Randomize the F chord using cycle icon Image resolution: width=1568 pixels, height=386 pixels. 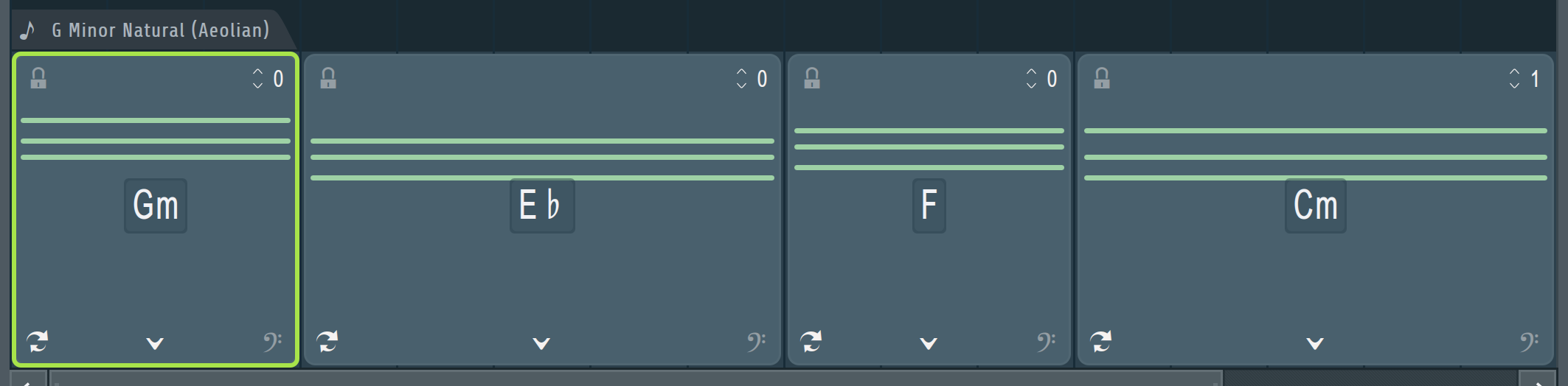point(811,341)
